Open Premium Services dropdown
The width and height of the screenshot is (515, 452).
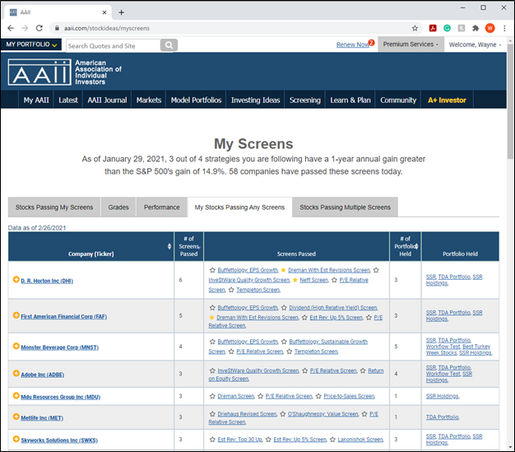click(x=410, y=44)
